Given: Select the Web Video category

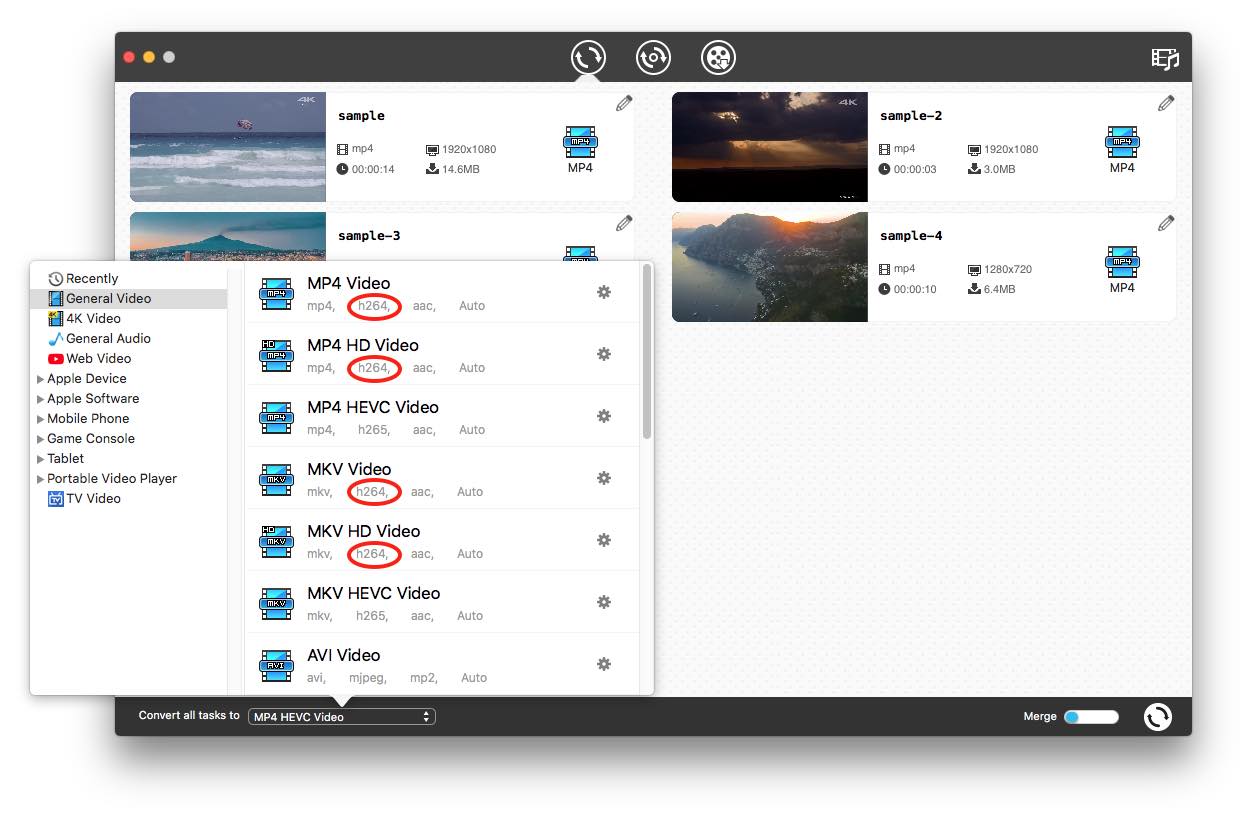Looking at the screenshot, I should 95,358.
